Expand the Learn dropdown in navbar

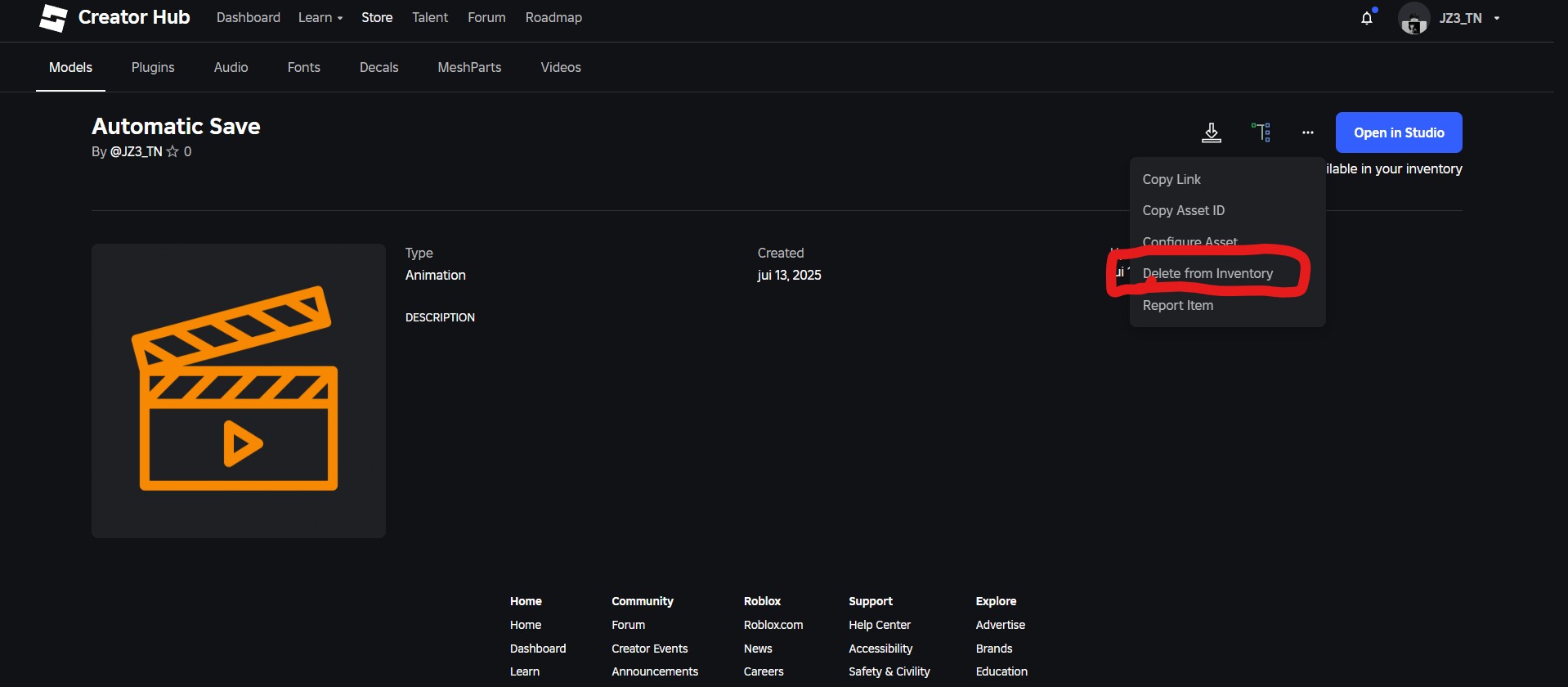coord(320,18)
